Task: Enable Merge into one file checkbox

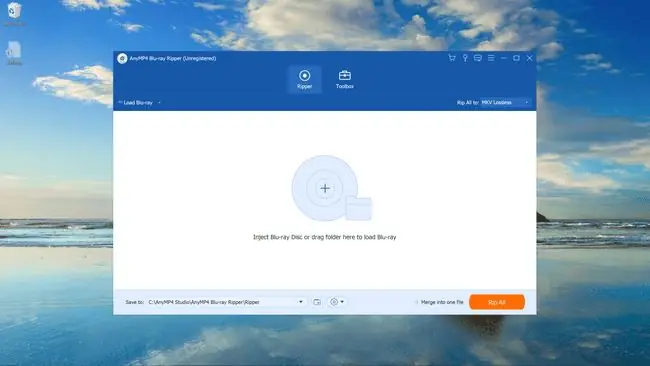Action: click(417, 302)
